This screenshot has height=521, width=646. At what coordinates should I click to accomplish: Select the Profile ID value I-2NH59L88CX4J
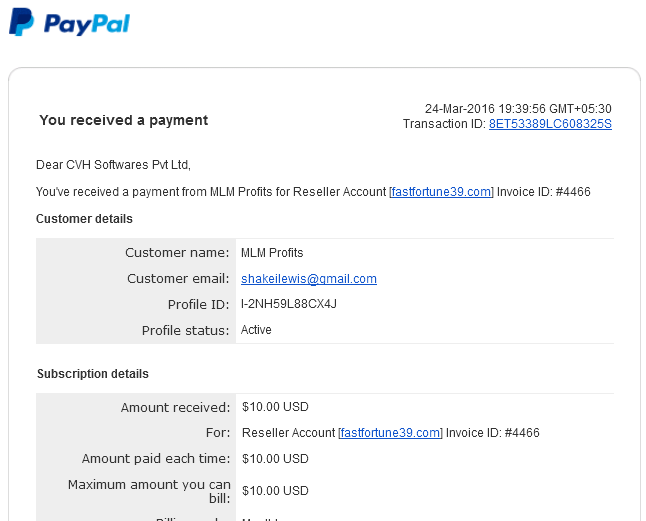point(288,304)
